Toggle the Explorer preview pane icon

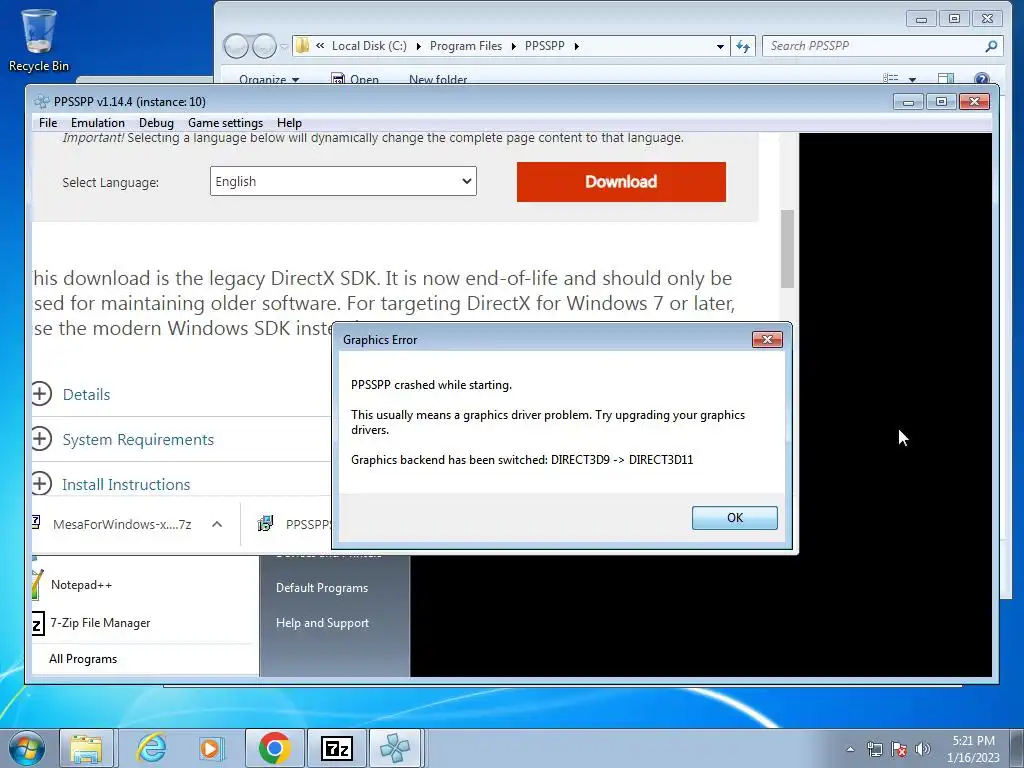946,79
